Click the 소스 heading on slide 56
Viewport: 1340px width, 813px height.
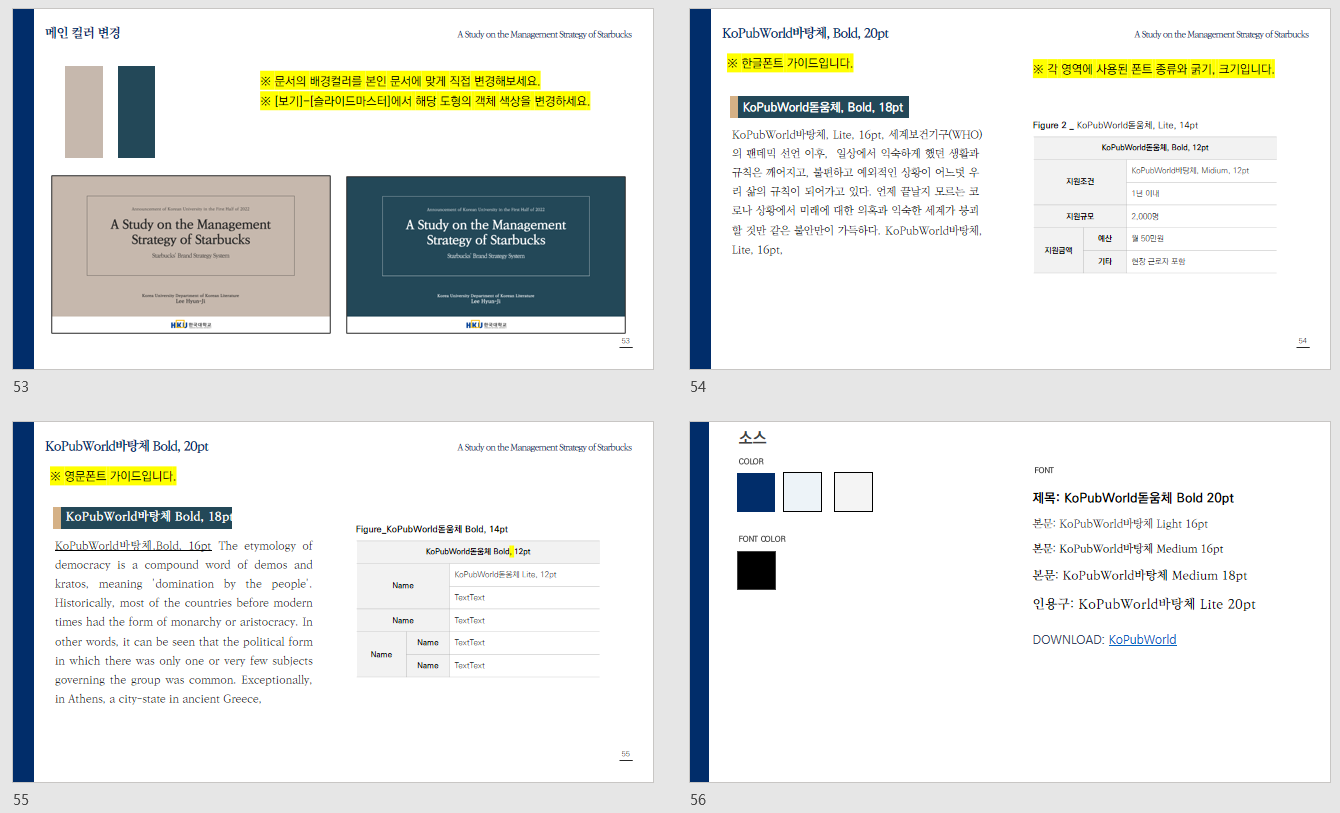pyautogui.click(x=753, y=438)
